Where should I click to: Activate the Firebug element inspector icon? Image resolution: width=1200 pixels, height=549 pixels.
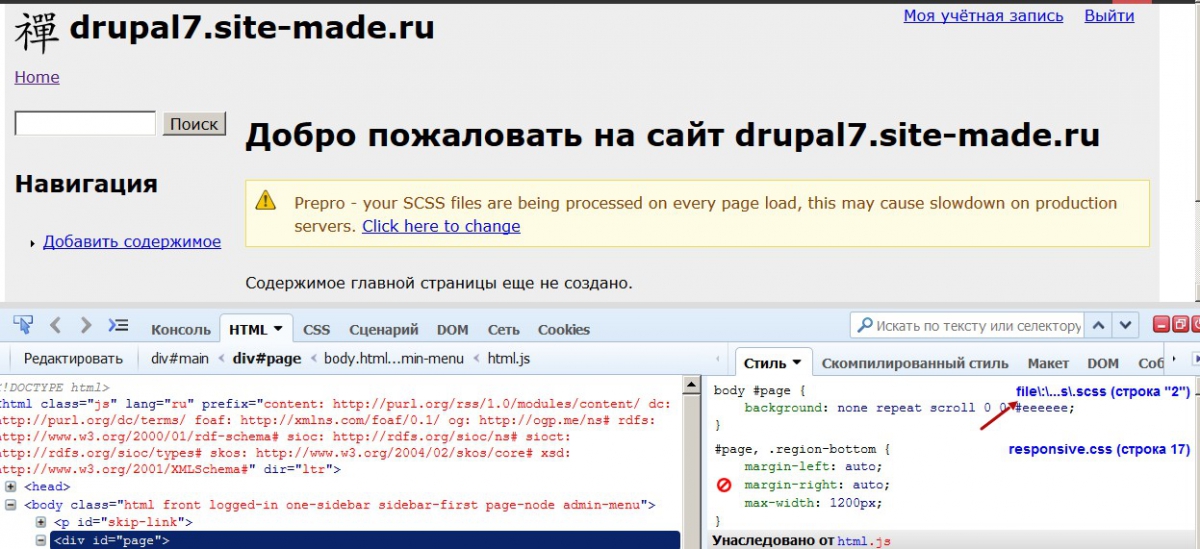[x=23, y=325]
